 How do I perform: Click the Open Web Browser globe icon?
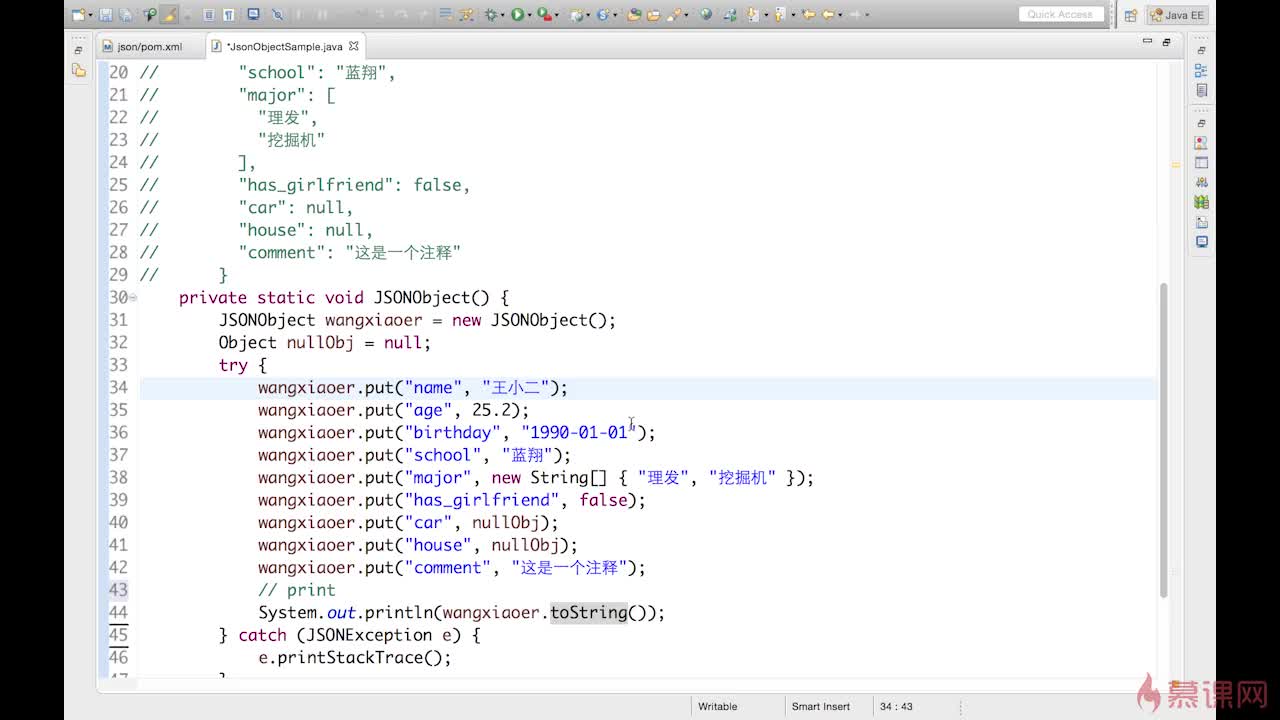coord(706,14)
